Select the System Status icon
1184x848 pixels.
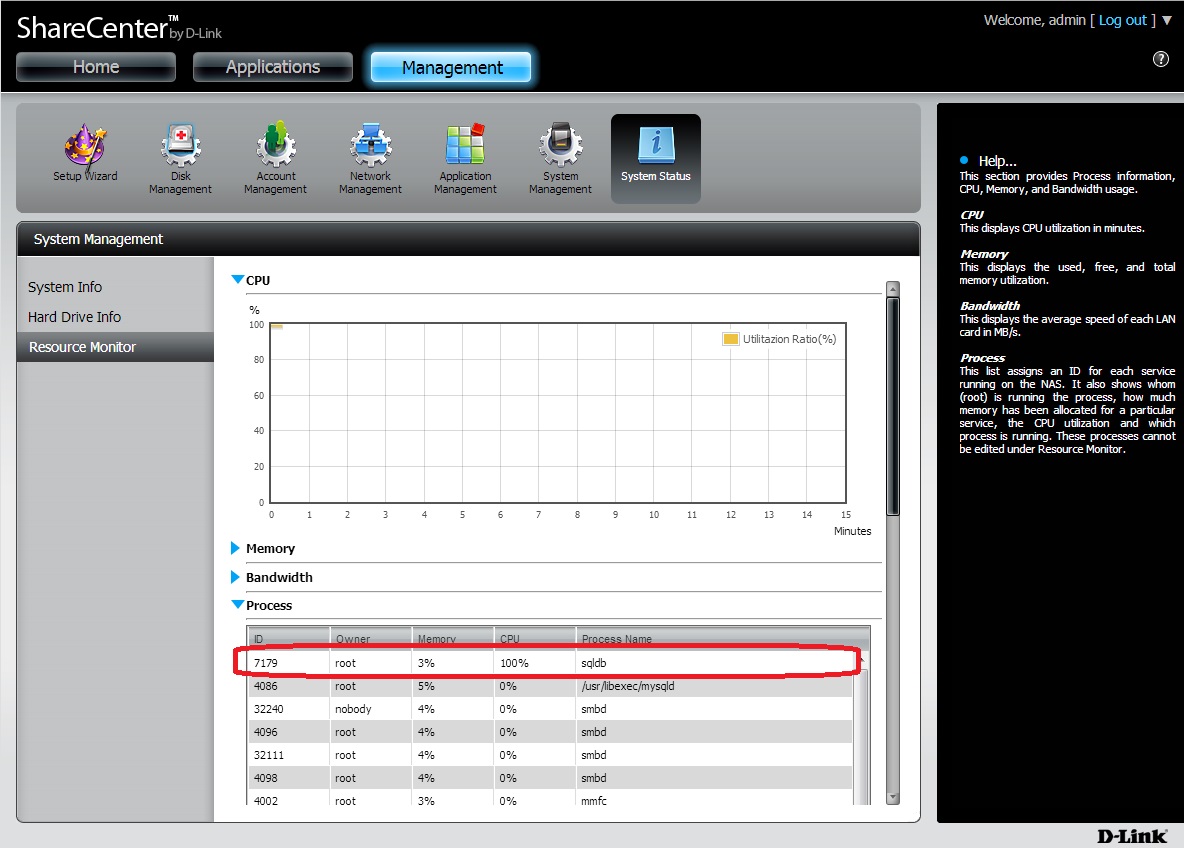pyautogui.click(x=655, y=155)
